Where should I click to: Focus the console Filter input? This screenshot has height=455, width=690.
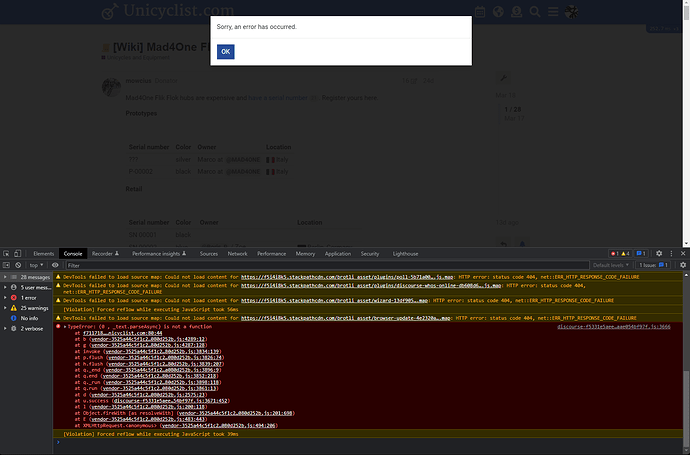[x=327, y=265]
